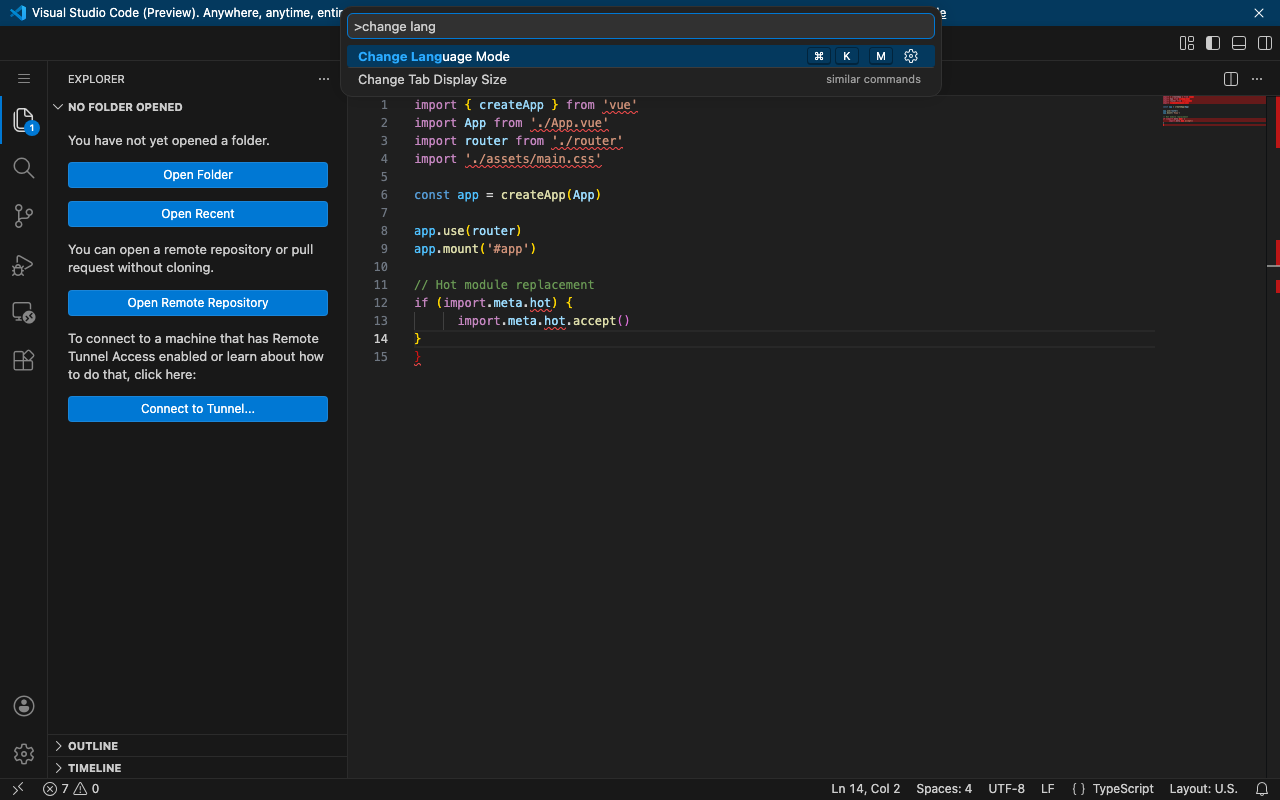This screenshot has width=1280, height=800.
Task: Open the Search view icon
Action: point(24,168)
